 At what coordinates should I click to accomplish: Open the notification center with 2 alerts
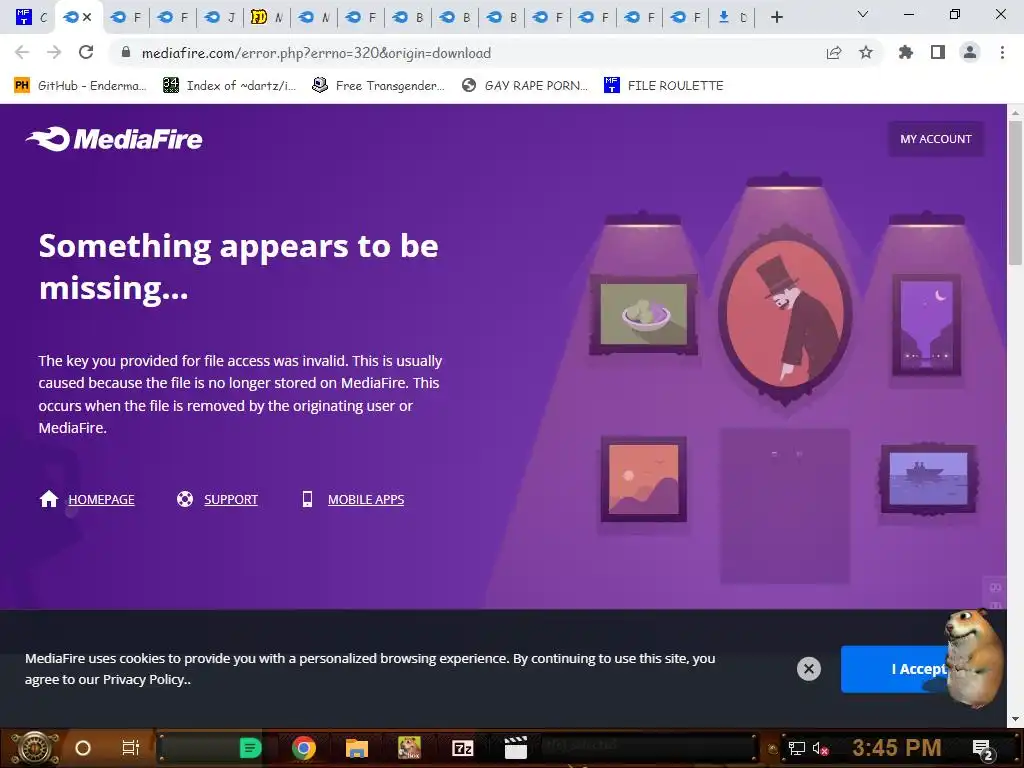point(983,749)
